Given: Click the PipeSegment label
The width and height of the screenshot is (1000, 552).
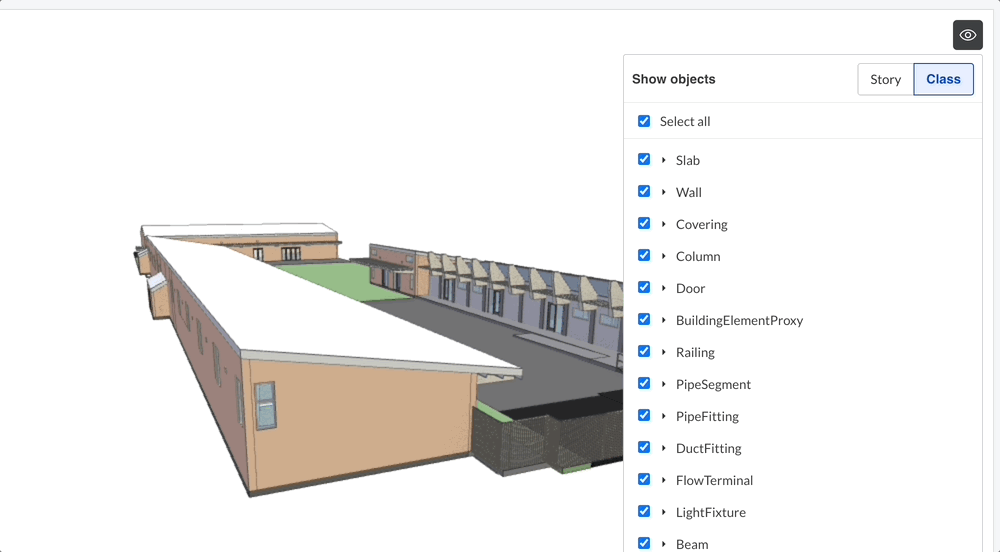Looking at the screenshot, I should [713, 384].
